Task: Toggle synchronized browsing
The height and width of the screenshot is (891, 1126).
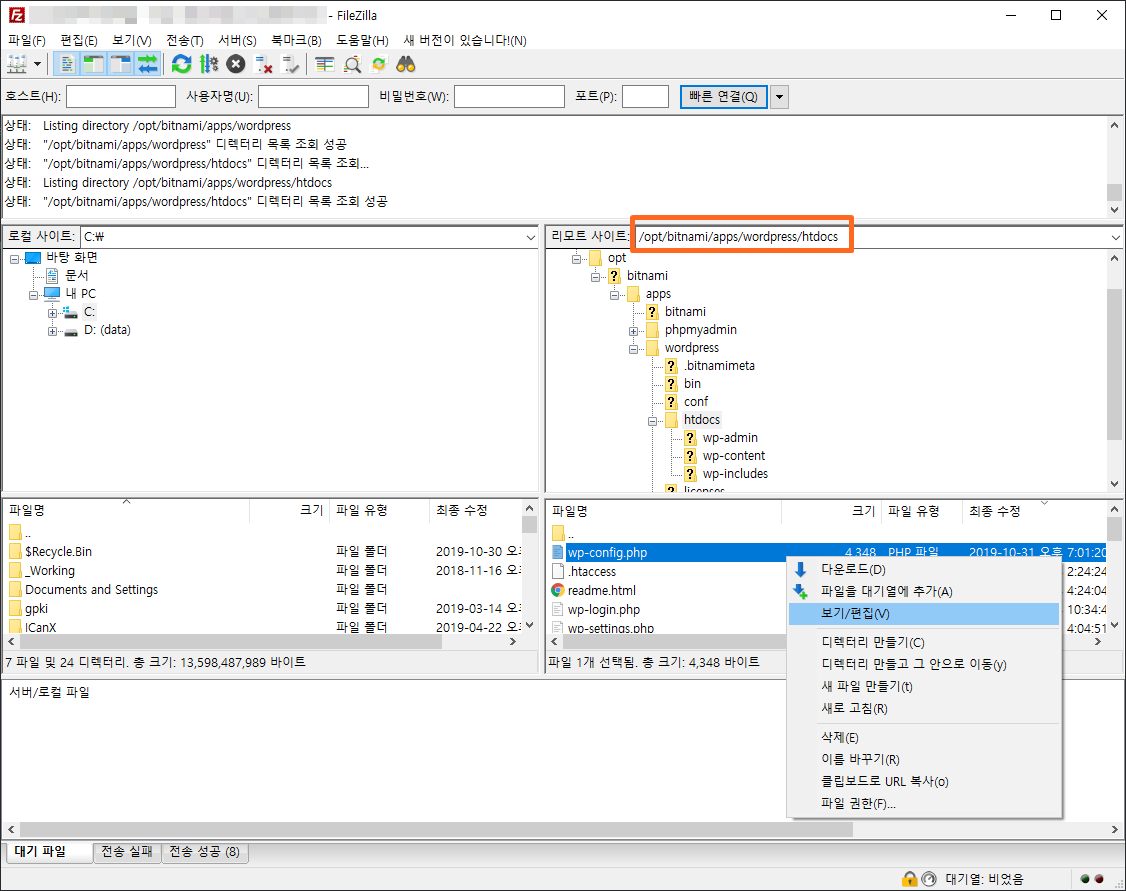Action: point(379,65)
